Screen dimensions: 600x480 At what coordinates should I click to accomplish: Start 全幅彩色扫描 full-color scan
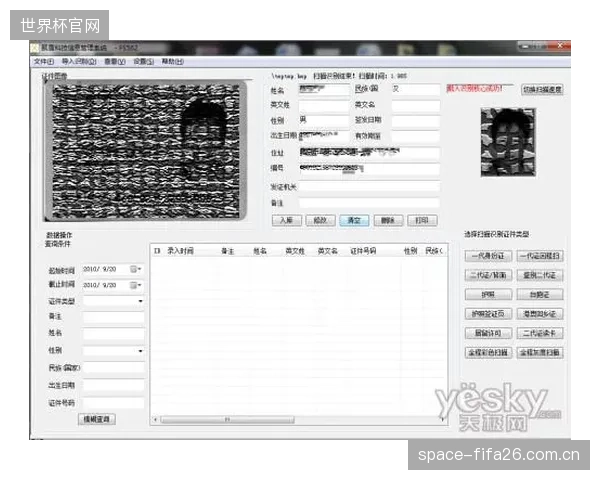pyautogui.click(x=488, y=353)
